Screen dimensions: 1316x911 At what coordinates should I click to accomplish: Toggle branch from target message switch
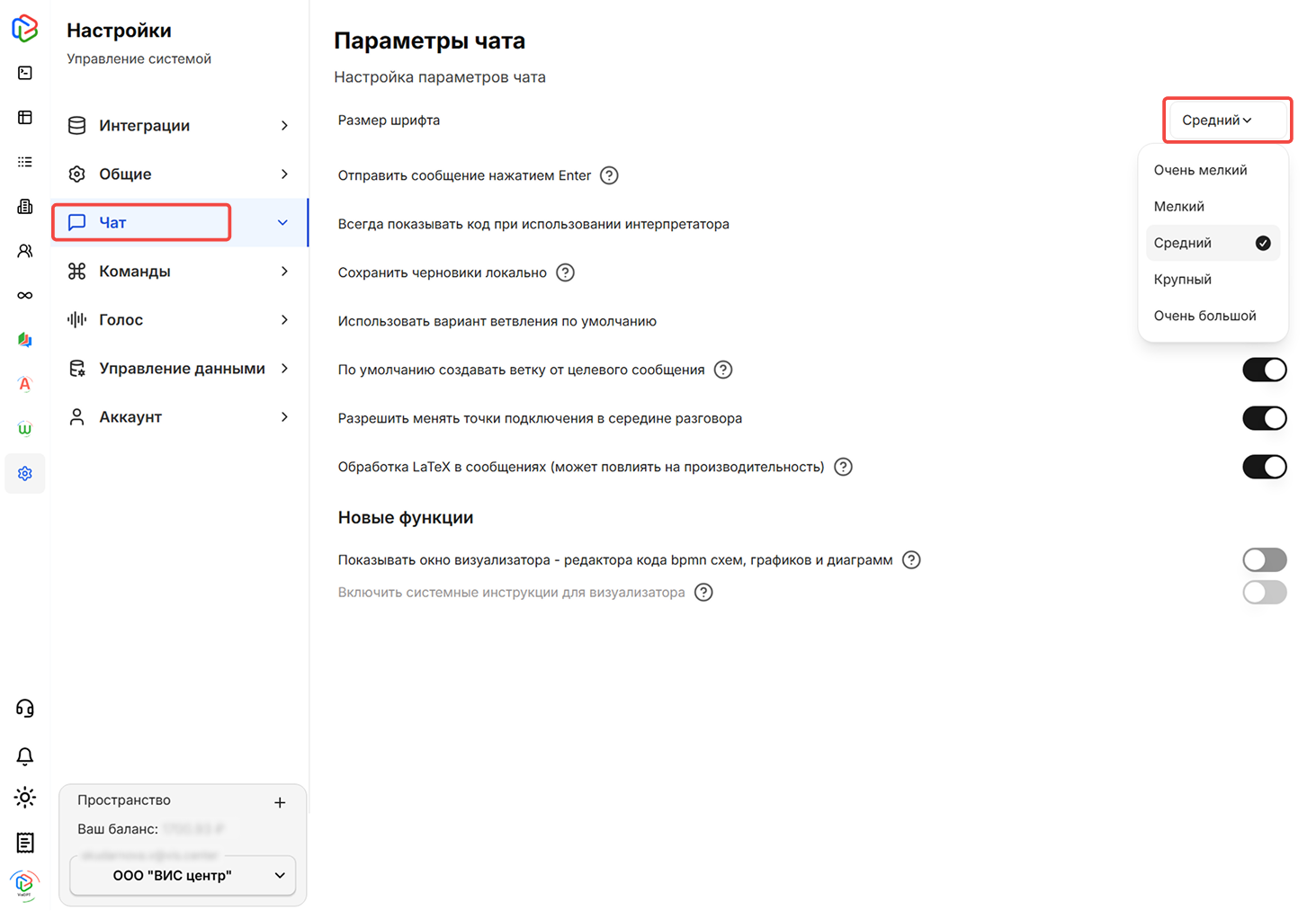tap(1264, 370)
